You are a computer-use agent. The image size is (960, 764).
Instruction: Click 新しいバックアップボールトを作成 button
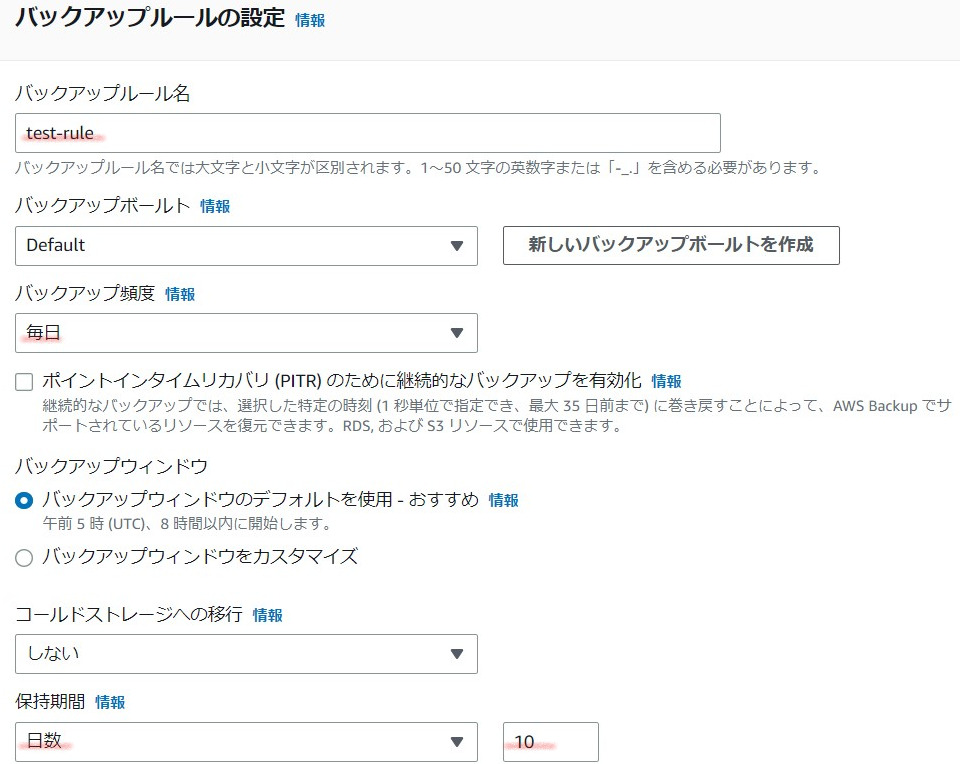[671, 245]
